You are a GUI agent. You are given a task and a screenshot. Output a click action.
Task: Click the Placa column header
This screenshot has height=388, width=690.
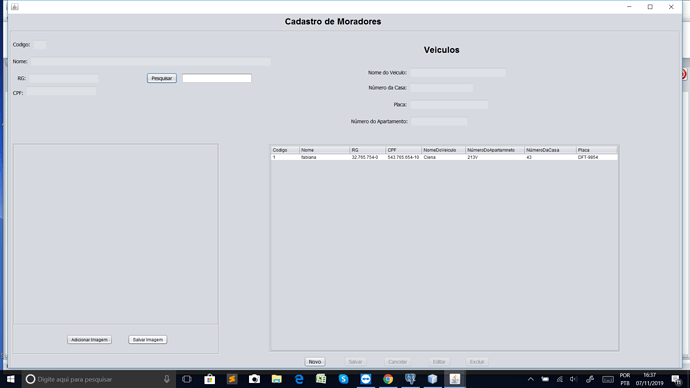point(596,150)
